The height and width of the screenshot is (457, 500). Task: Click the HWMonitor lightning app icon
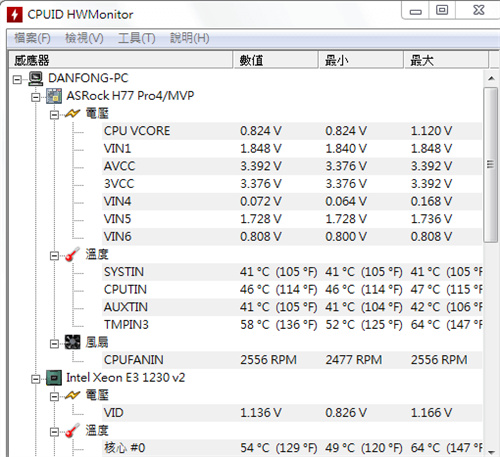coord(15,14)
